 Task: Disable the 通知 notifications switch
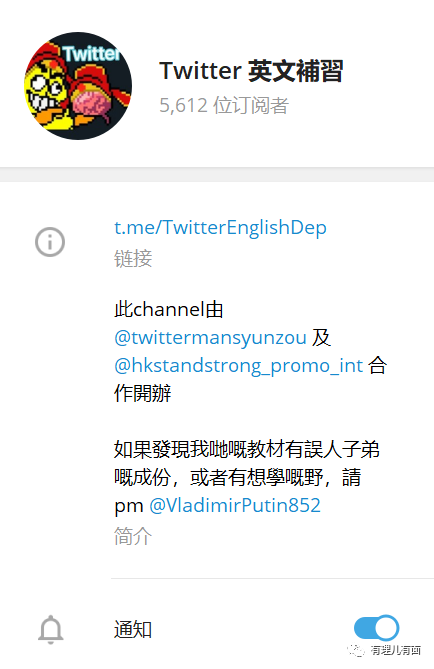pos(376,628)
